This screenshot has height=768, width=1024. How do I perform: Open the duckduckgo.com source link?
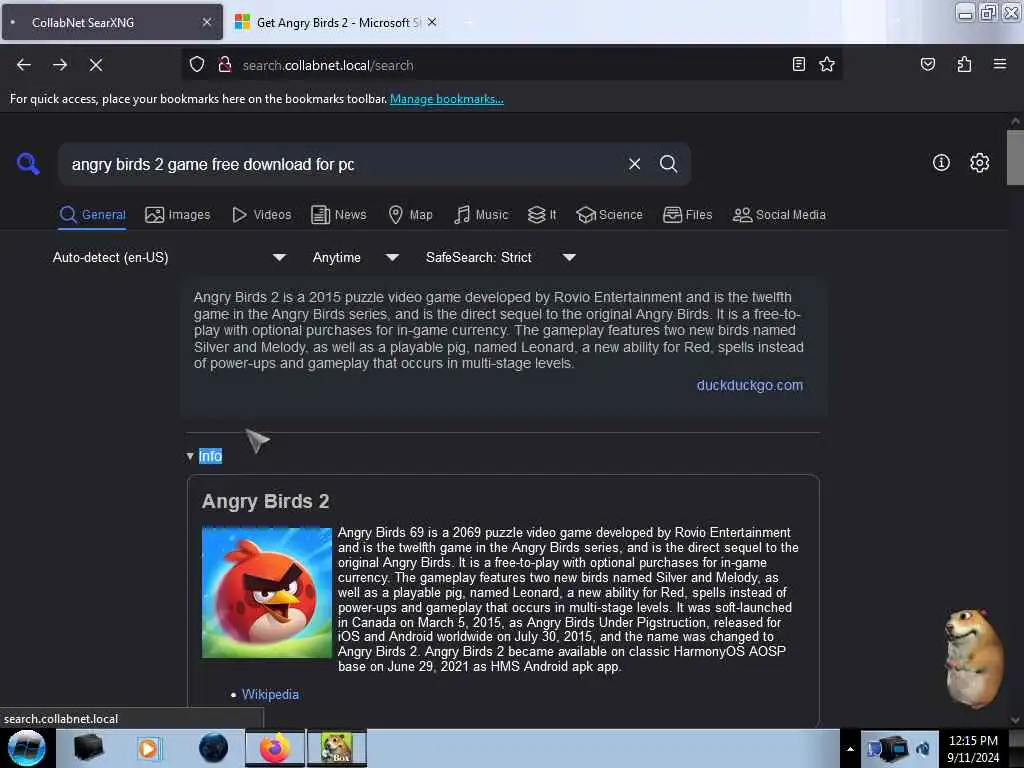coord(750,385)
